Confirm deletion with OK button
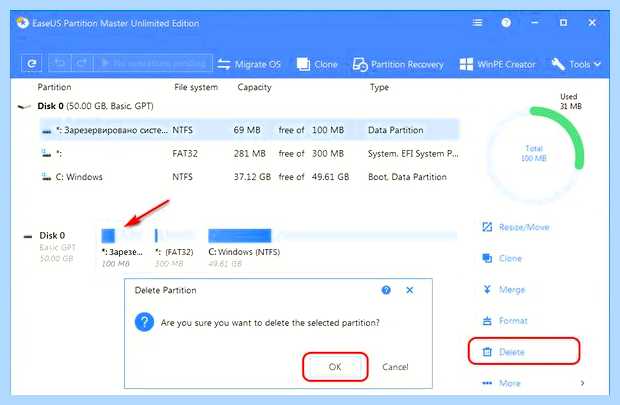The image size is (620, 405). tap(335, 367)
